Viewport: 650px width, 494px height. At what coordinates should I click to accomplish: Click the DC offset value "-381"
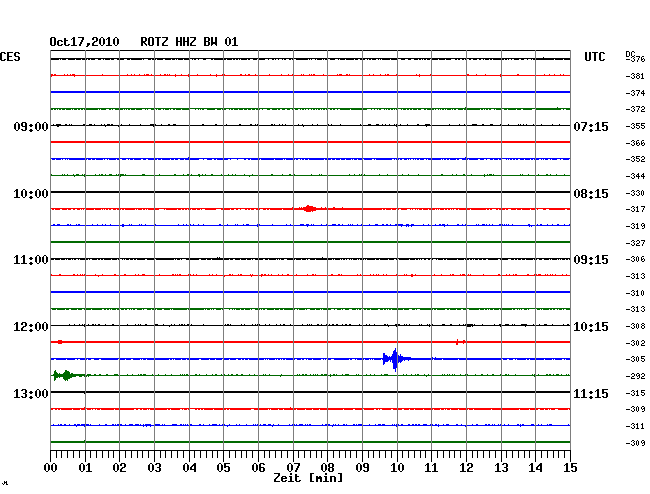635,76
